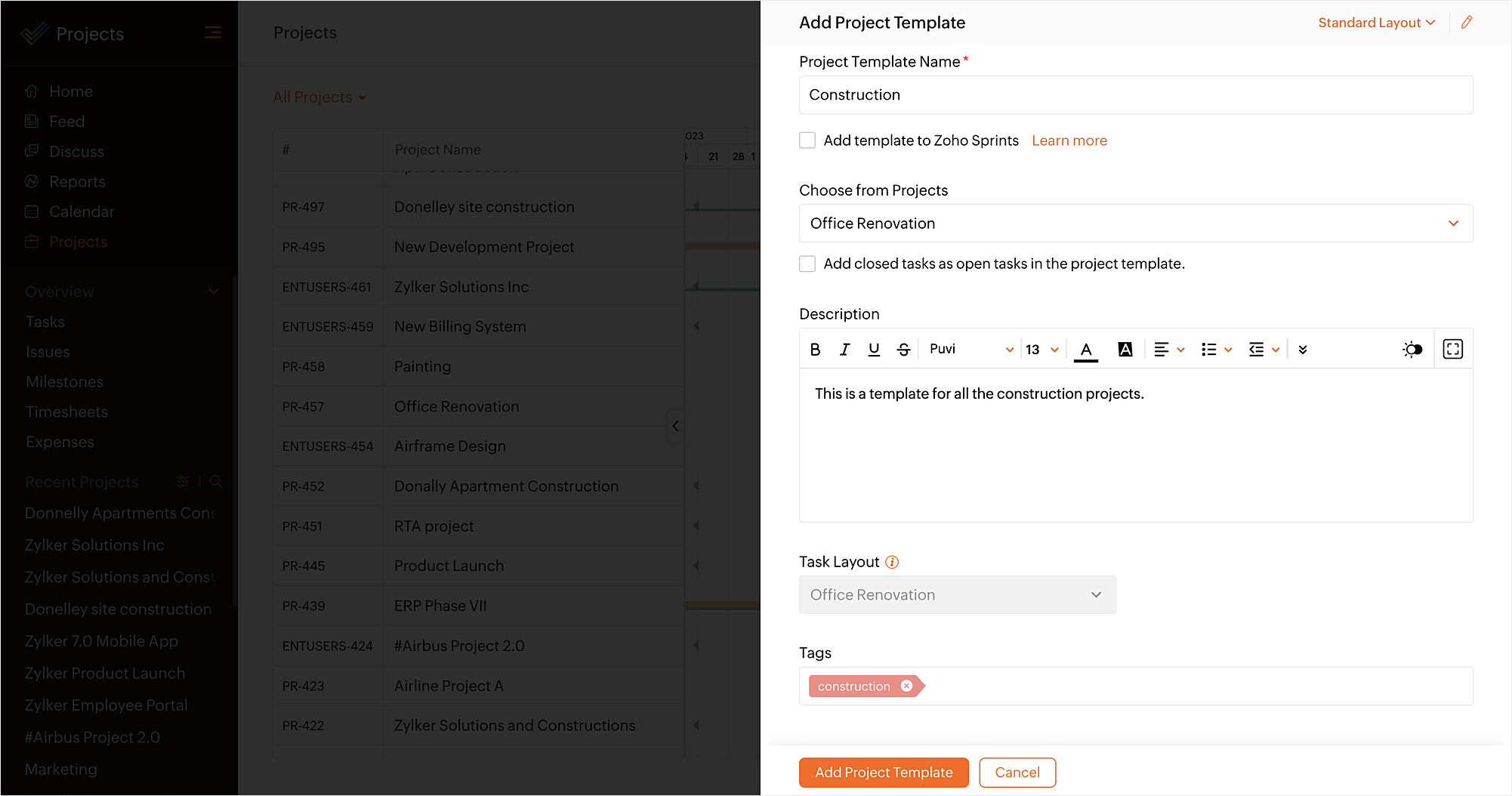Click the Bold formatting icon
This screenshot has width=1512, height=796.
(x=815, y=349)
